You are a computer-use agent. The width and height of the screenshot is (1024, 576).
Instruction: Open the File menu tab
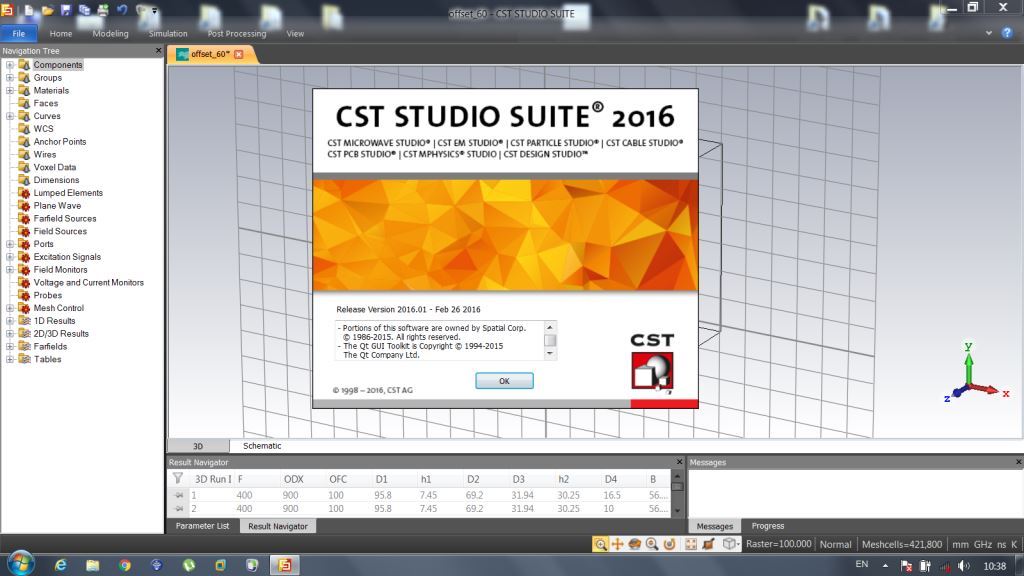click(x=19, y=33)
